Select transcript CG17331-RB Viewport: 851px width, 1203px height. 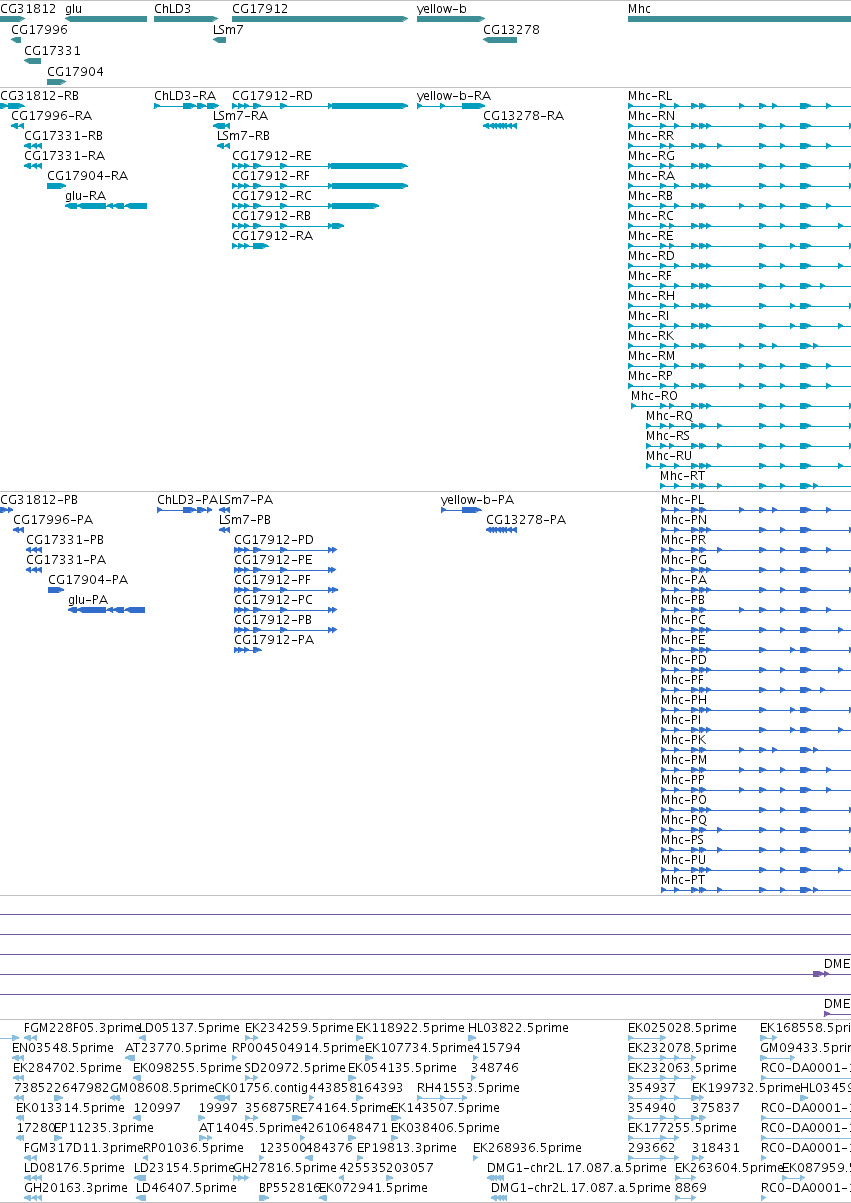point(63,136)
